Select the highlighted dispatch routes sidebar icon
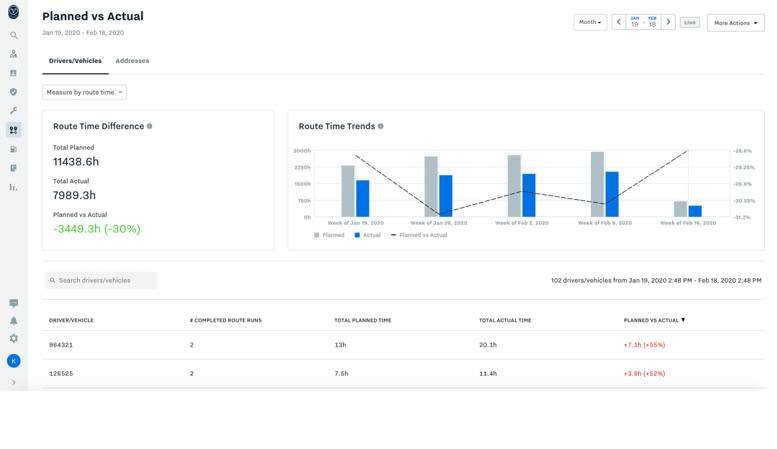This screenshot has height=449, width=777. (13, 130)
